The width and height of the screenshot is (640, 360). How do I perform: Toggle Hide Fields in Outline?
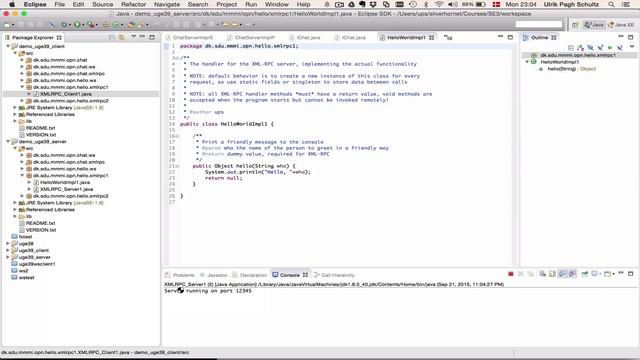590,48
